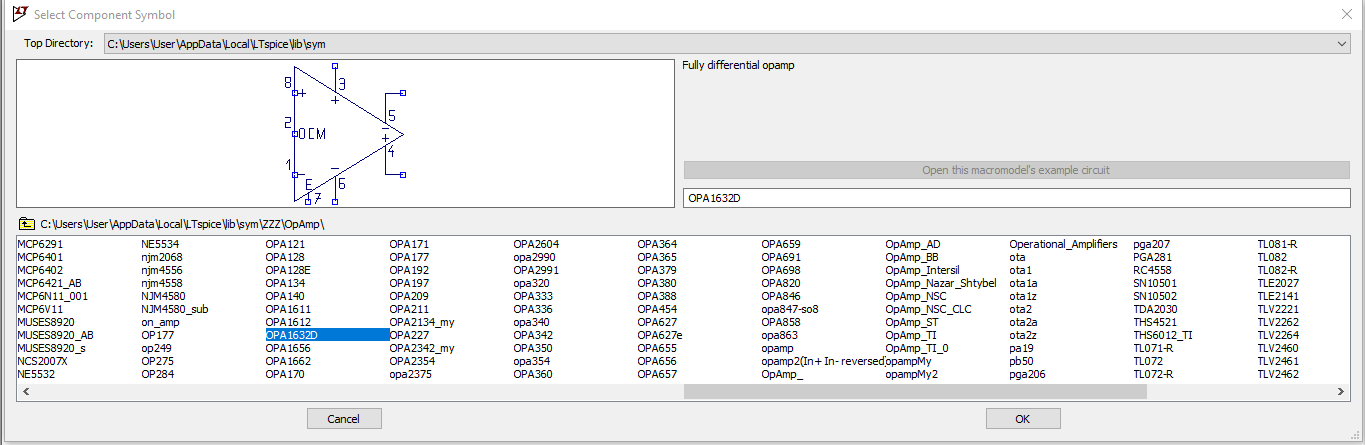Select the on_amp entry

(x=161, y=322)
